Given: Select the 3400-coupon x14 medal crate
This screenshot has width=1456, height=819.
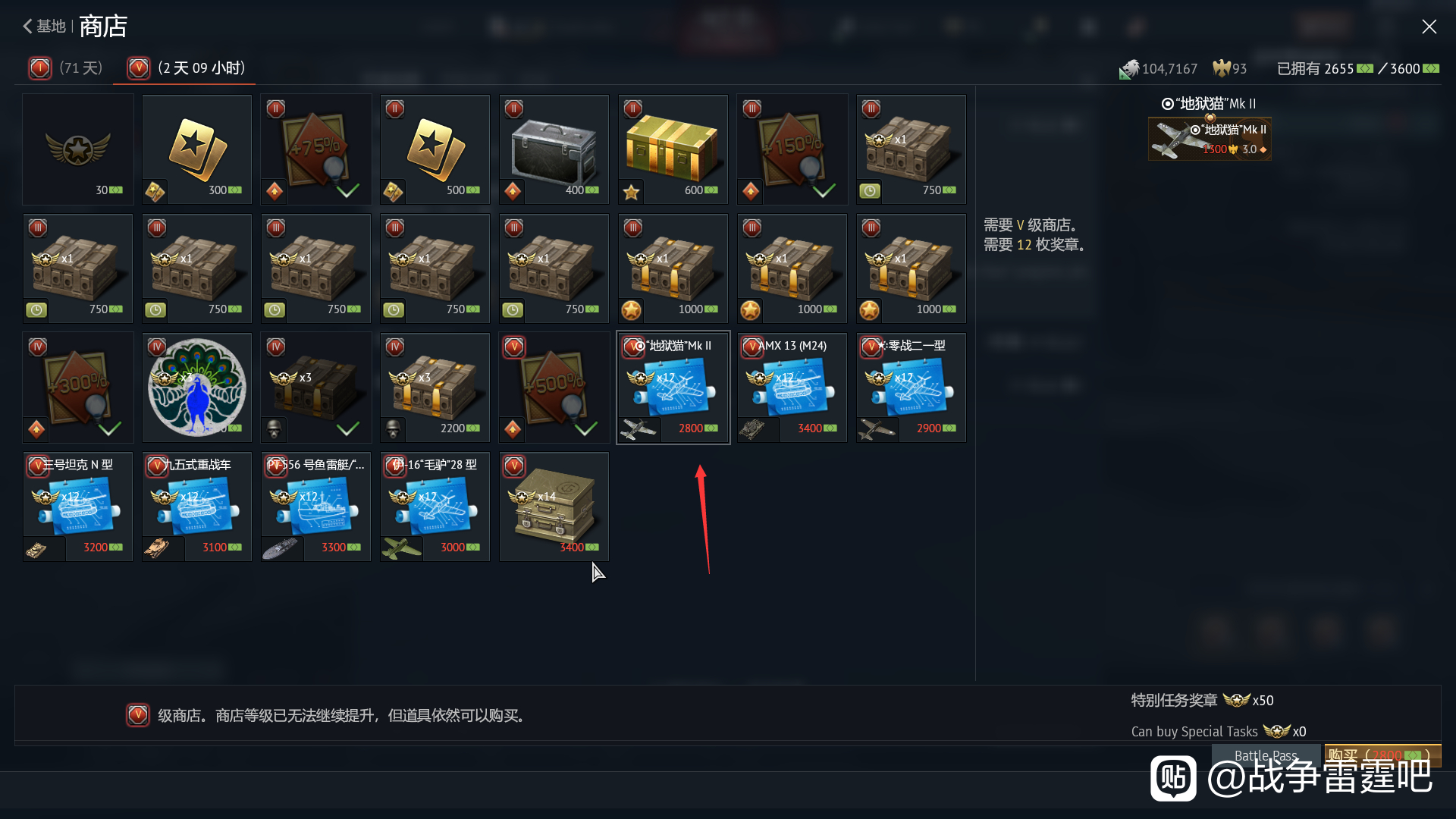Looking at the screenshot, I should click(554, 507).
